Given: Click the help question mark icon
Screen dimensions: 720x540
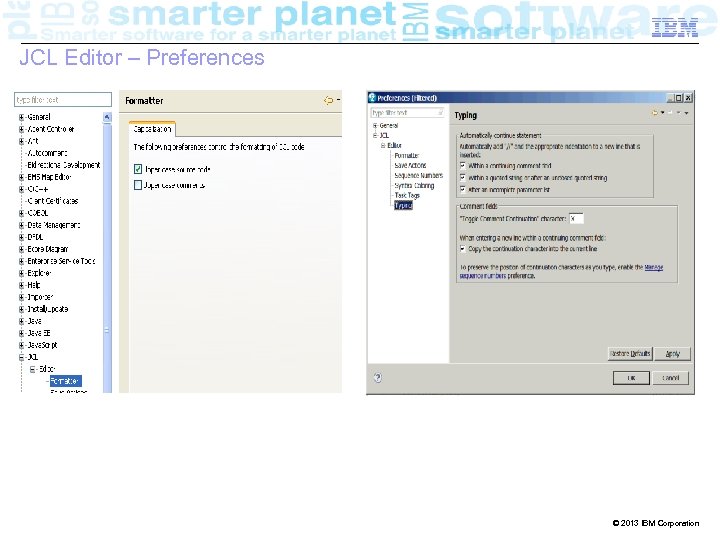Looking at the screenshot, I should pos(377,377).
